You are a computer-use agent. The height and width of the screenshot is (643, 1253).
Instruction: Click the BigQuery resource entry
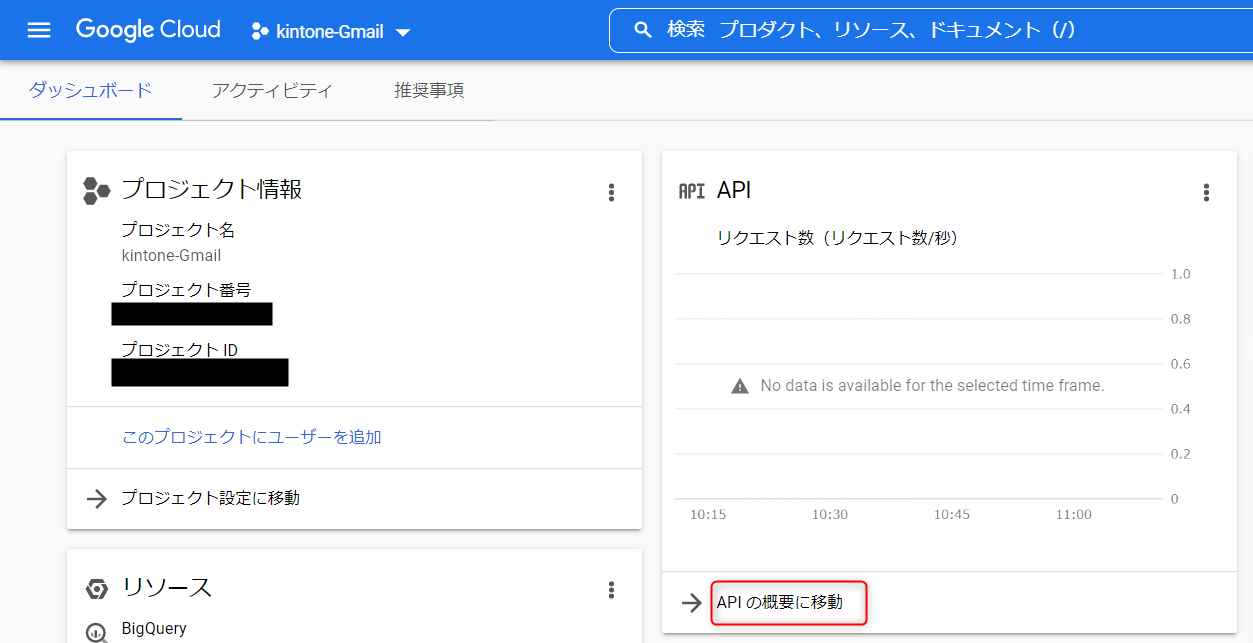click(154, 629)
